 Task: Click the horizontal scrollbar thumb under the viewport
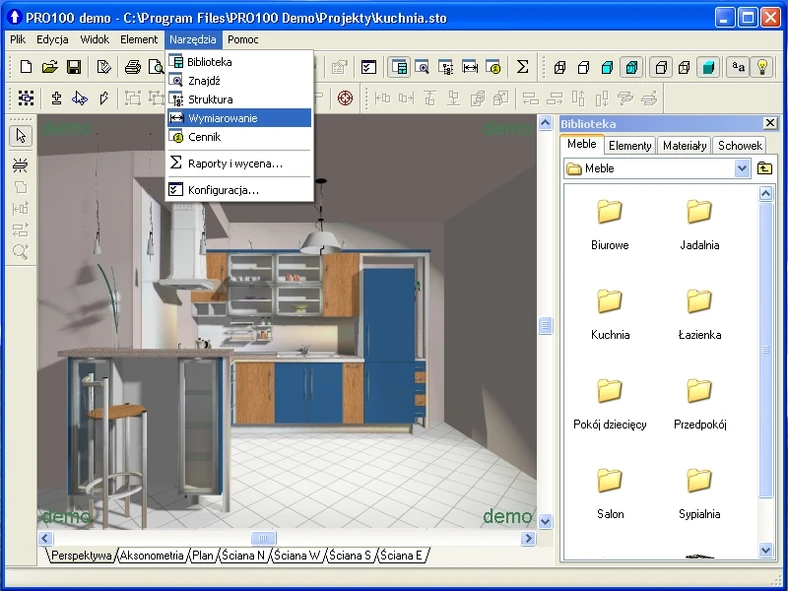tap(263, 538)
